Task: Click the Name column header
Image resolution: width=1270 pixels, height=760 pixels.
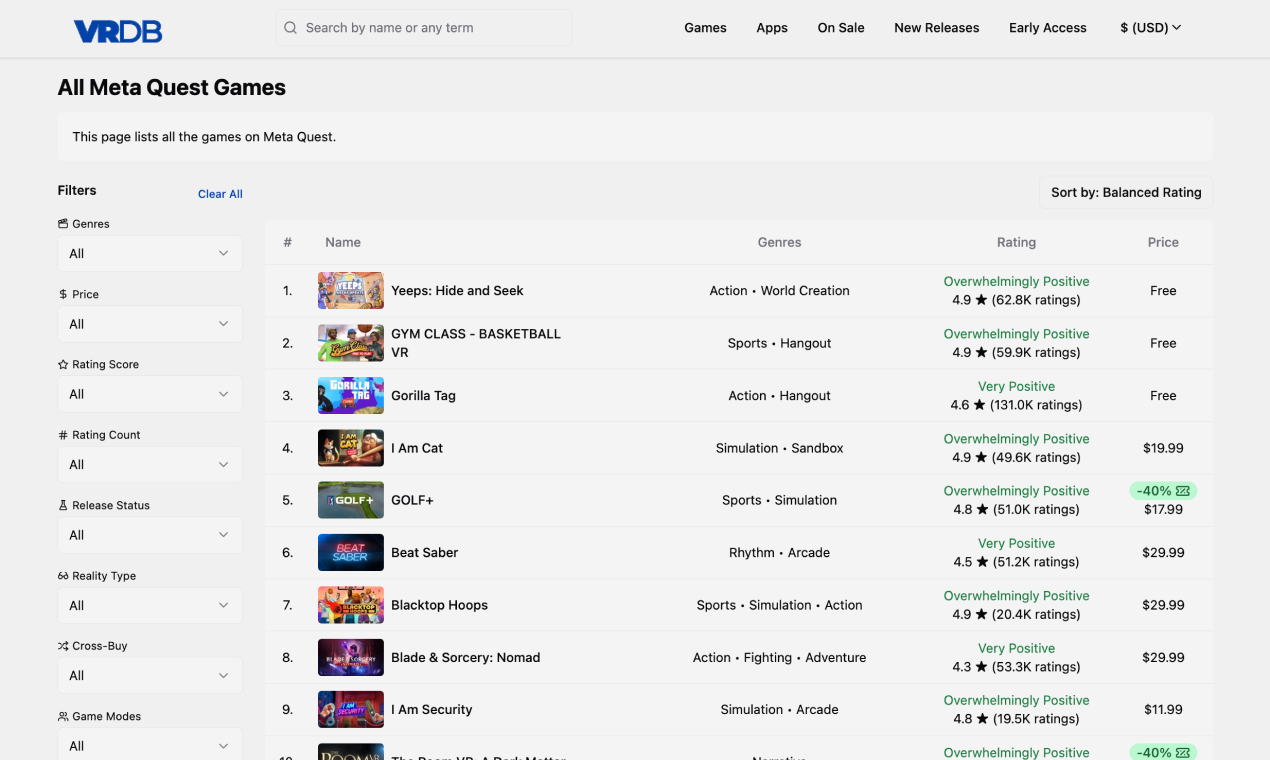Action: pyautogui.click(x=343, y=242)
